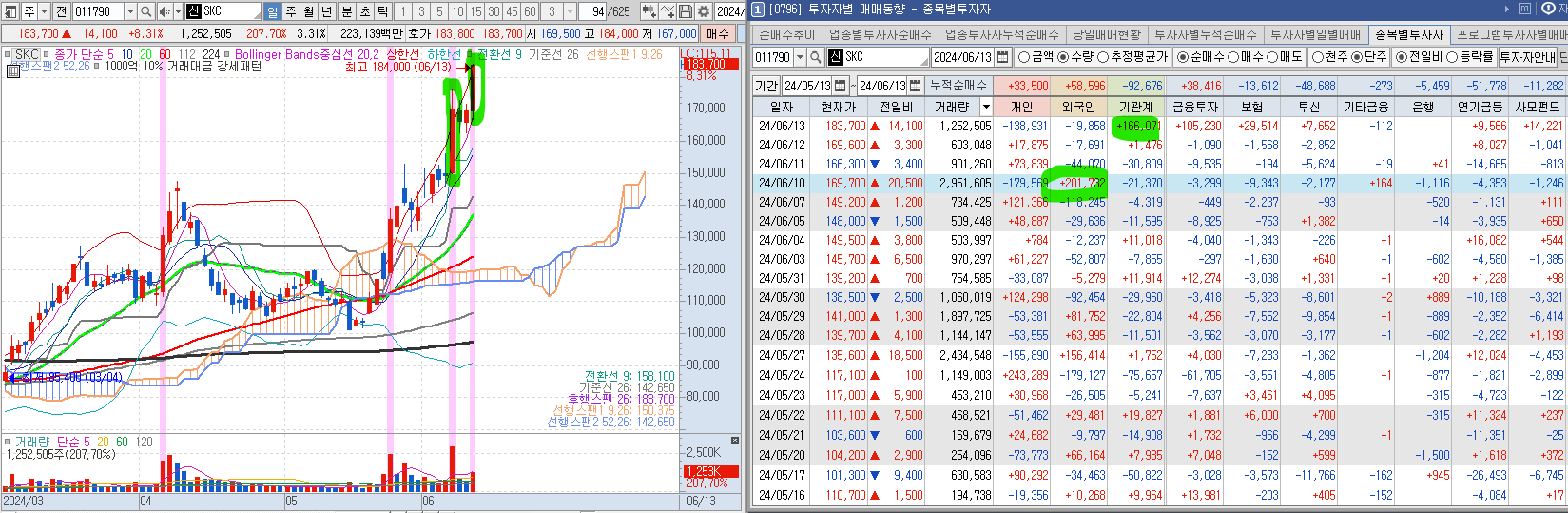Click the 누적순매수 button

coord(958,86)
